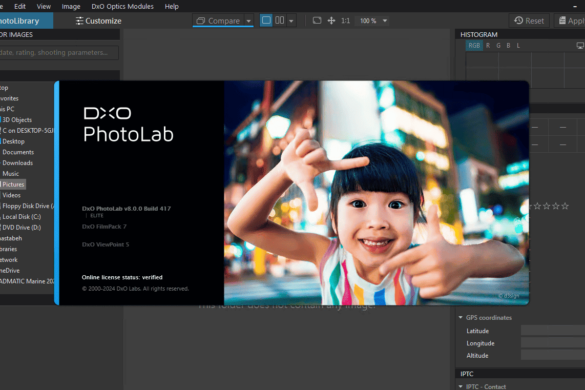Select Desktop folder in tree
The width and height of the screenshot is (585, 390).
pyautogui.click(x=13, y=141)
